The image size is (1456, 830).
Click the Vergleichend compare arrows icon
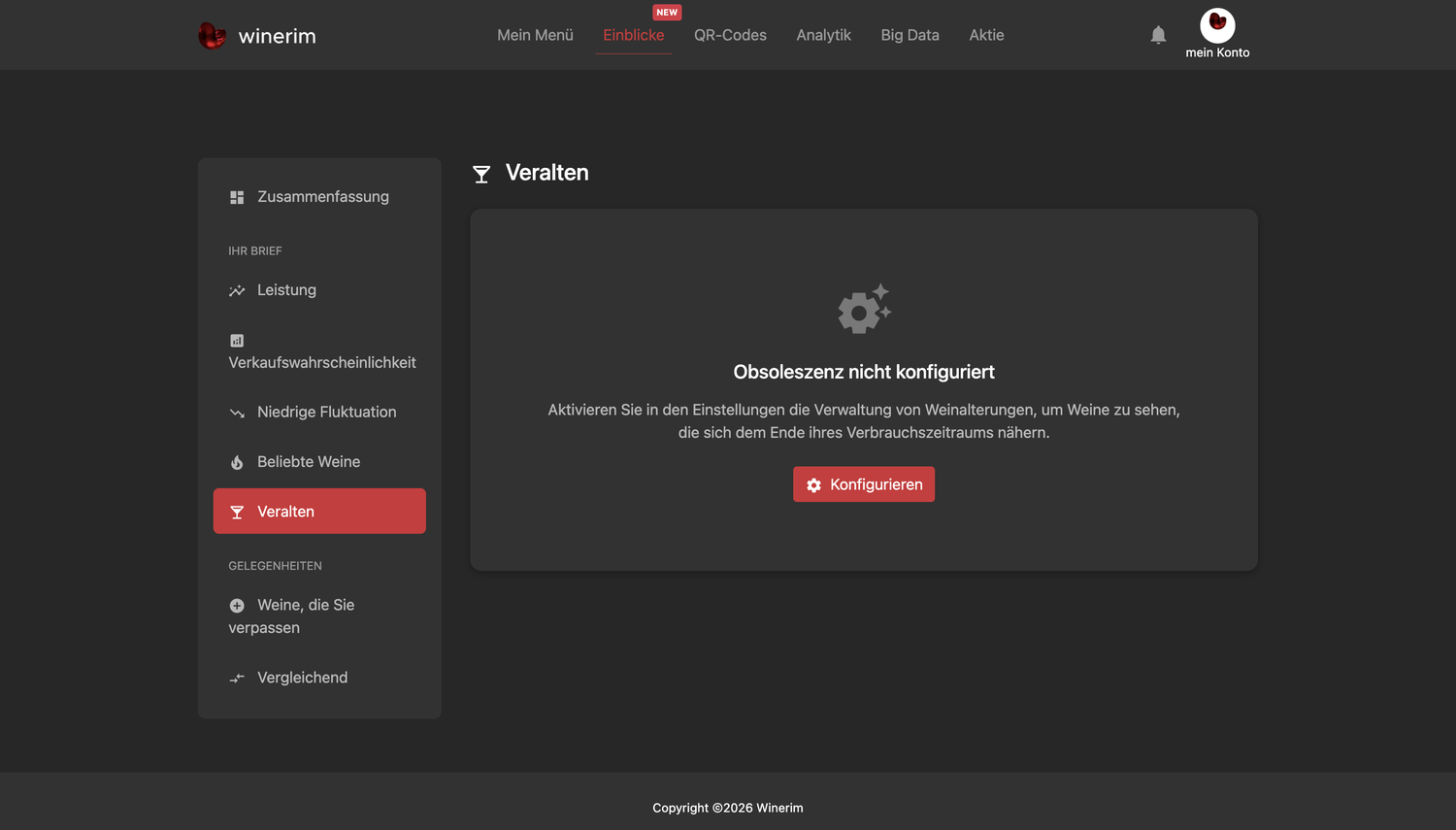pos(237,679)
